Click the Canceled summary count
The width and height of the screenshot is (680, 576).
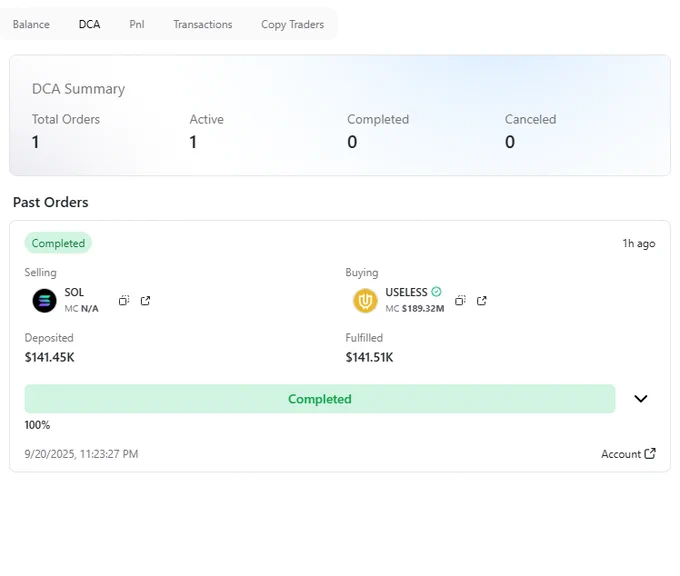point(510,142)
